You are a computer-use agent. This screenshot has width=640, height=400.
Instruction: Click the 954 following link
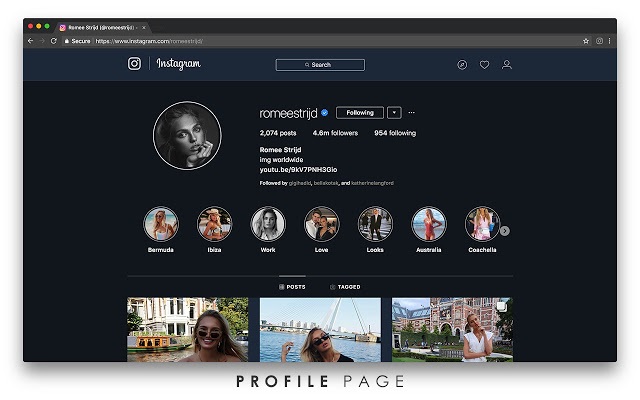click(x=395, y=133)
